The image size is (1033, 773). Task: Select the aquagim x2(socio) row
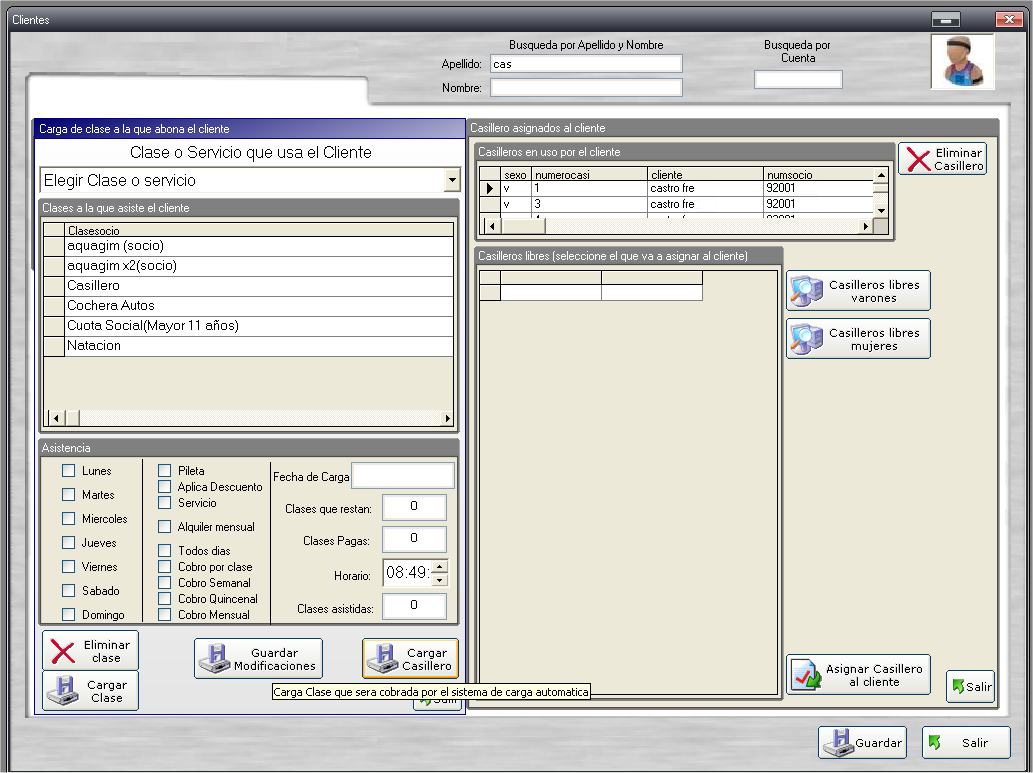coord(248,266)
